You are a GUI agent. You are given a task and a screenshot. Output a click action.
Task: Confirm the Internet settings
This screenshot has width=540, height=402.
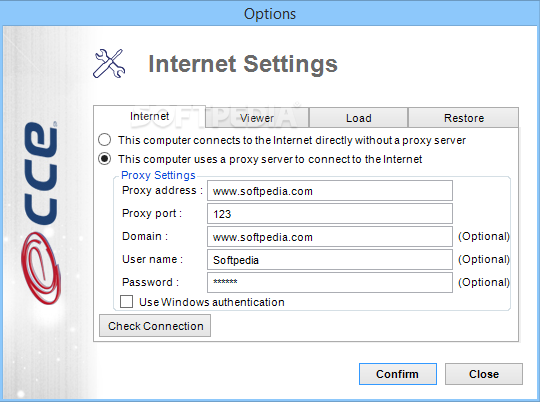[398, 374]
